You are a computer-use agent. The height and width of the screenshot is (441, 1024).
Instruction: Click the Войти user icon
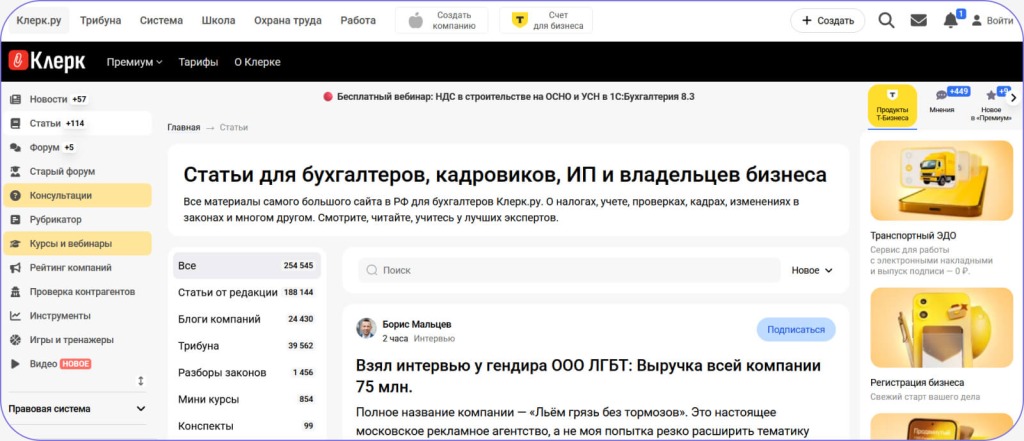(977, 20)
